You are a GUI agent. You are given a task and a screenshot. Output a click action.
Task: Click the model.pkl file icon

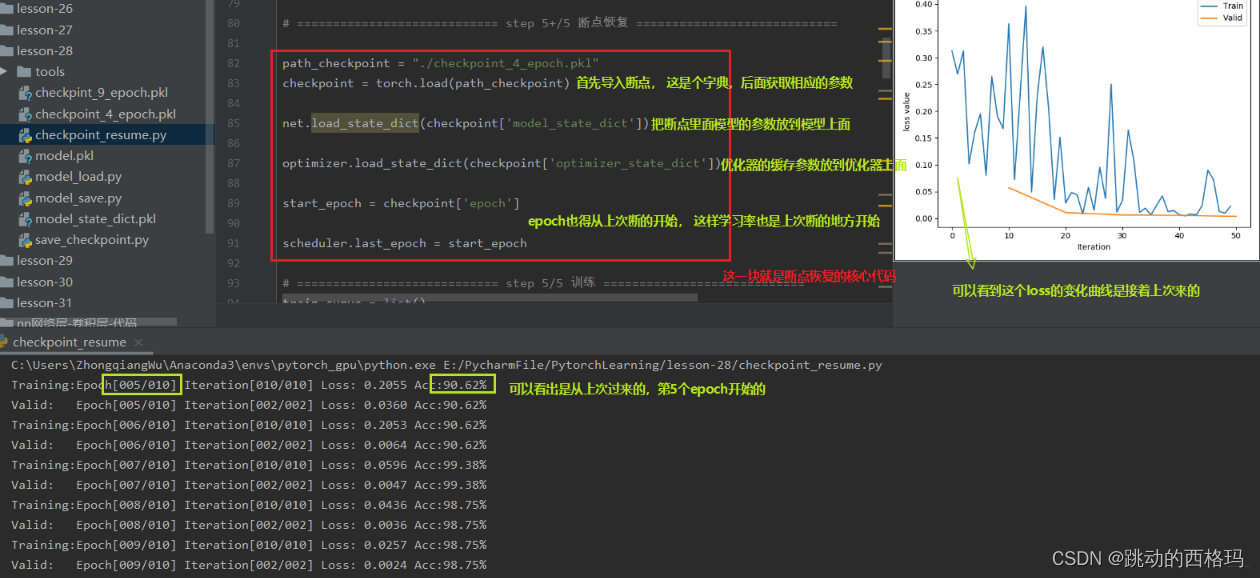[x=25, y=156]
